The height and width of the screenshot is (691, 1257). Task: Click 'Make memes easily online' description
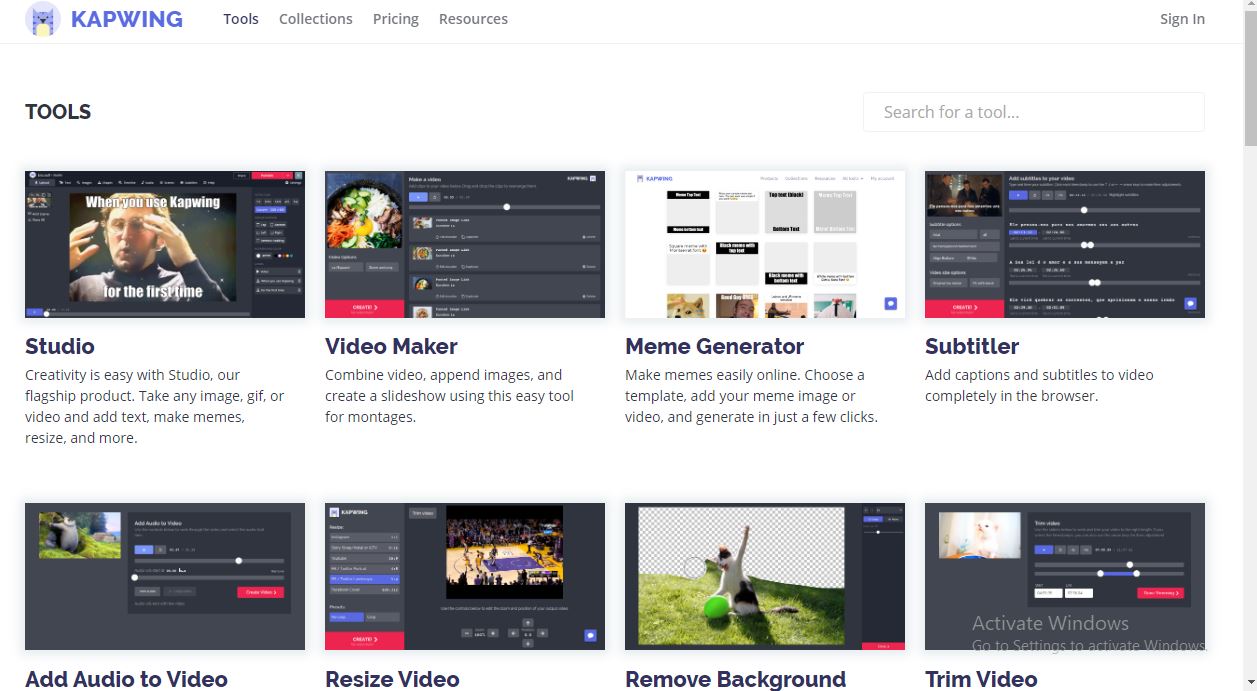tap(751, 396)
